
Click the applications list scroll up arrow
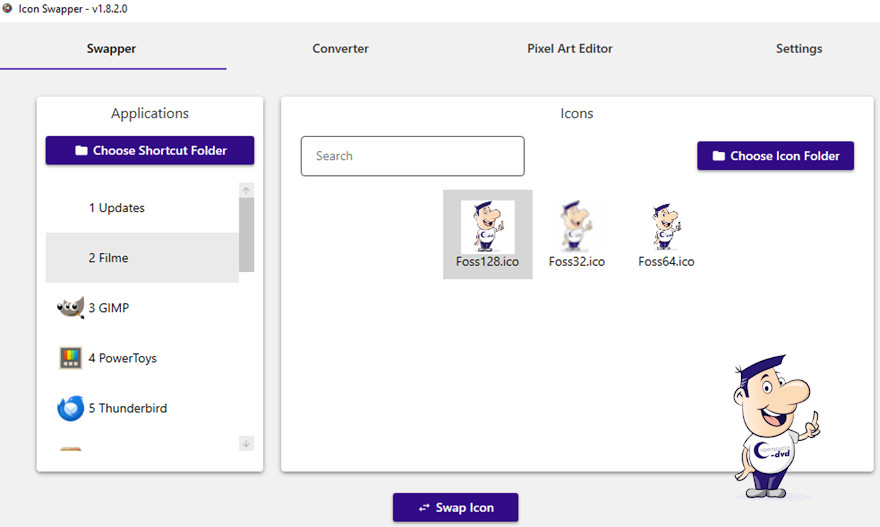[247, 190]
